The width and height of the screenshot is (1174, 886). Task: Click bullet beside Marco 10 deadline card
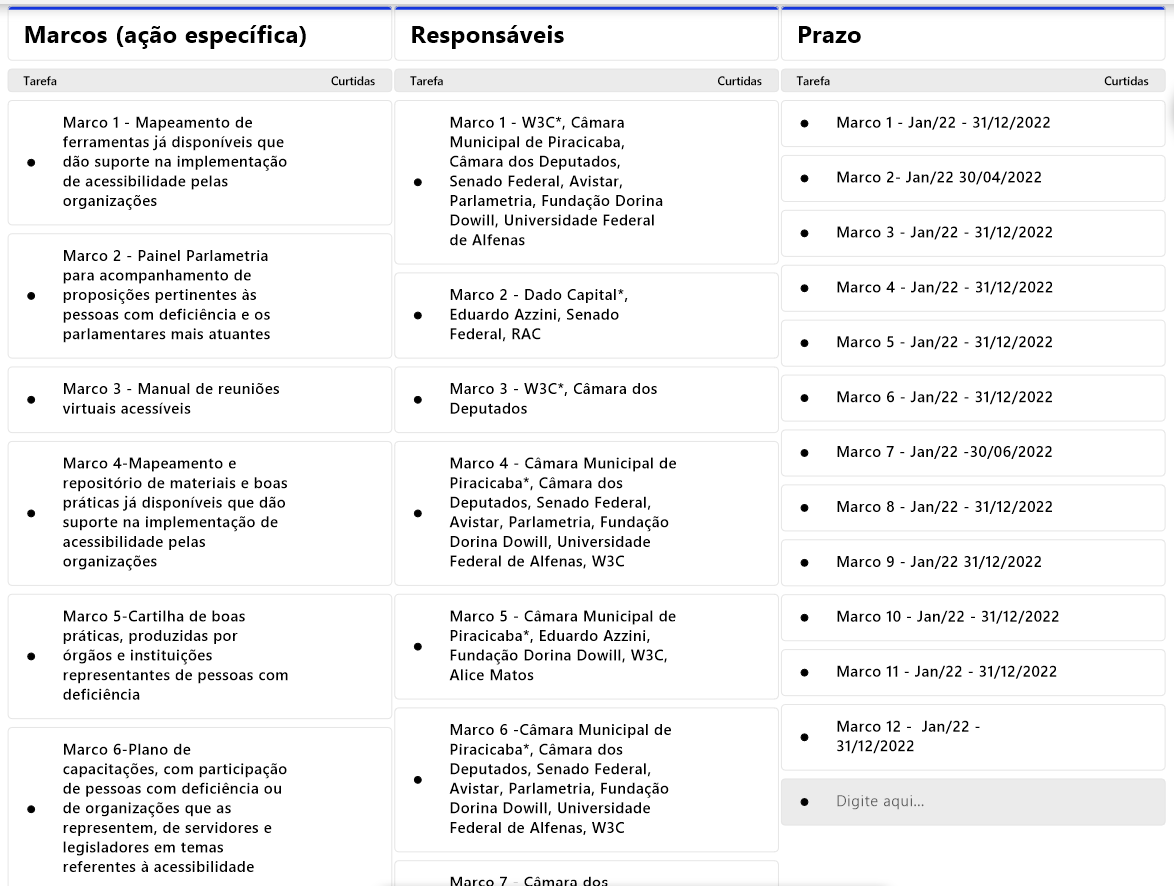click(x=805, y=617)
